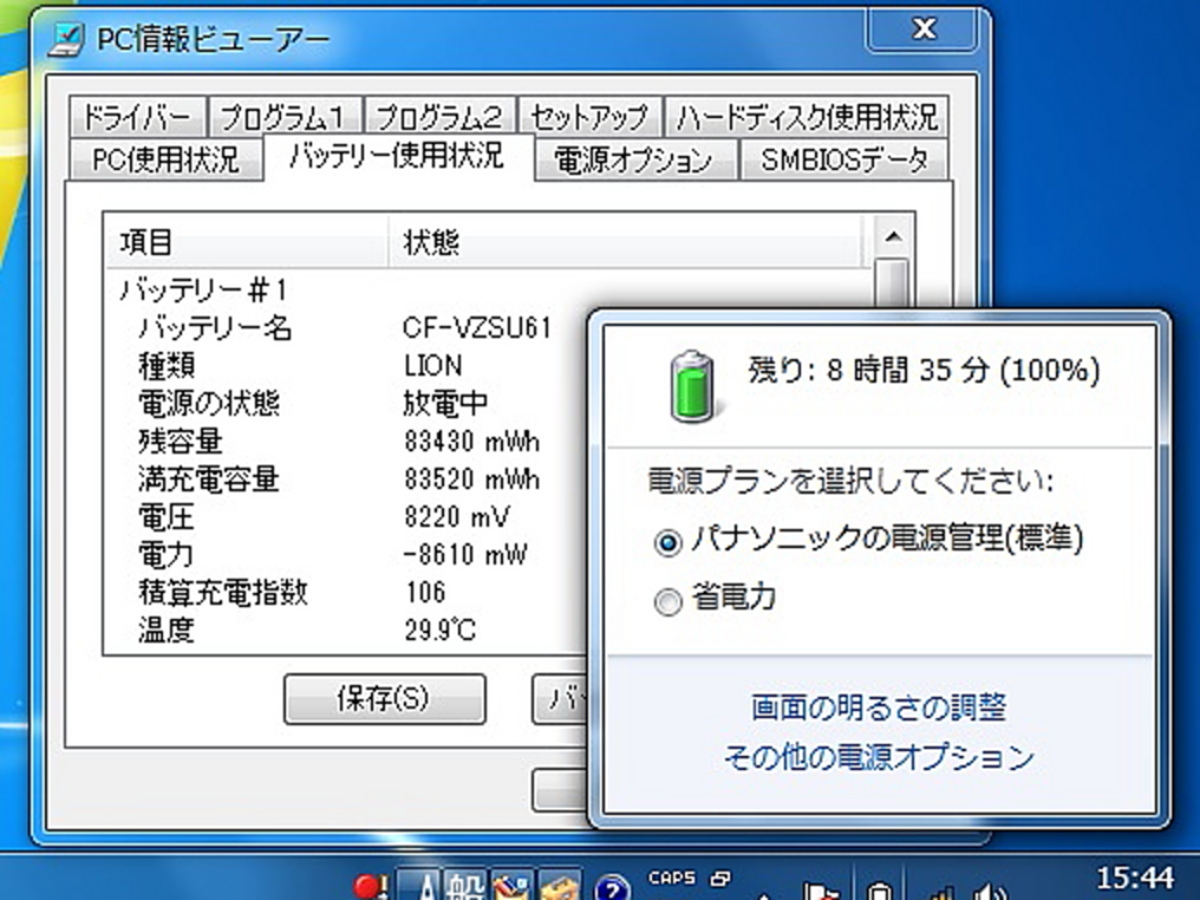Select パナソニックの電源管理(標準) power plan
Screen dimensions: 1200x900
869,541
